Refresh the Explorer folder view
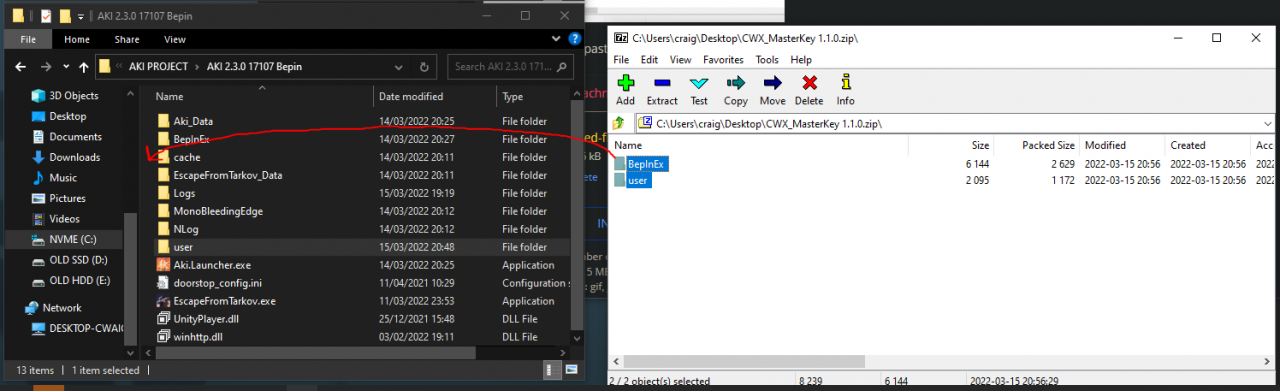1280x391 pixels. click(x=425, y=67)
